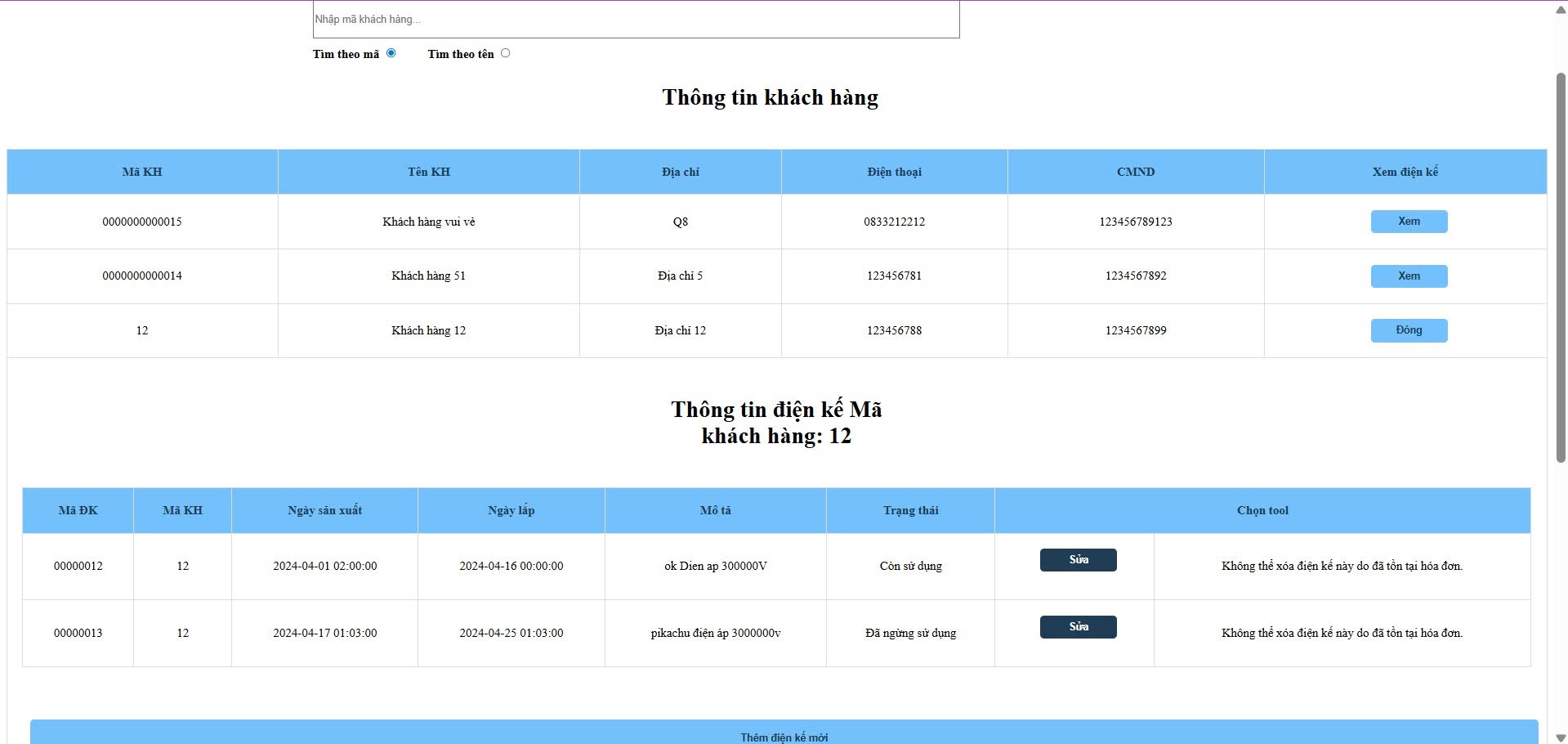
Task: Select the 'Tìm theo tên' radio button
Action: [506, 52]
